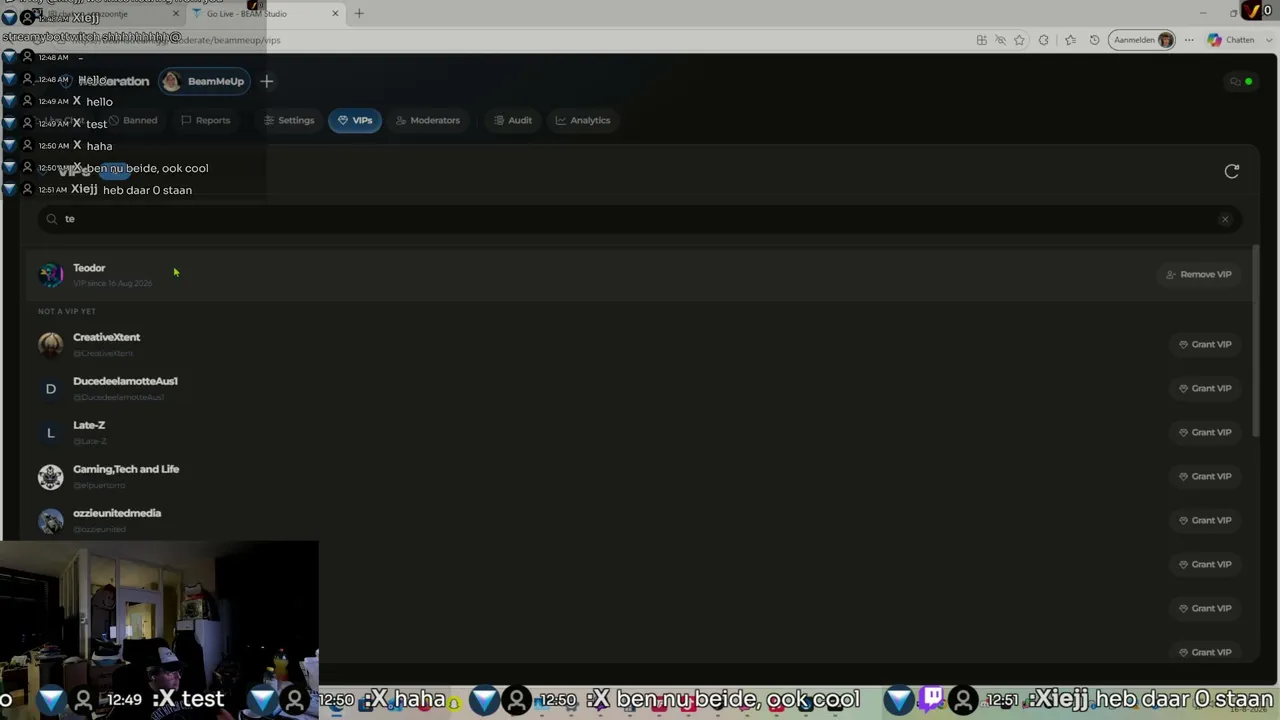
Task: Open the Analytics tab
Action: click(x=582, y=120)
